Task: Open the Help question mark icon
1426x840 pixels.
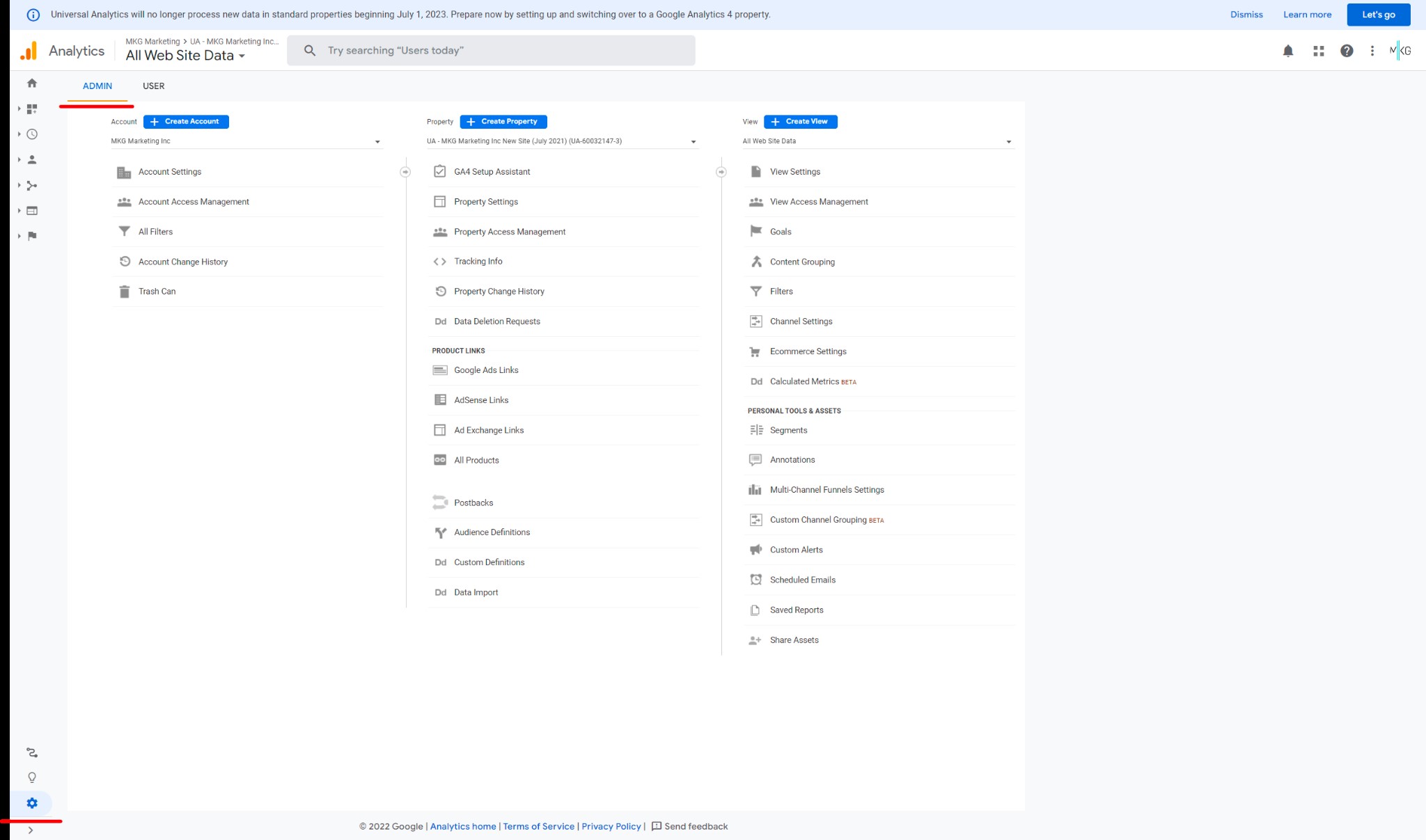Action: click(x=1347, y=50)
